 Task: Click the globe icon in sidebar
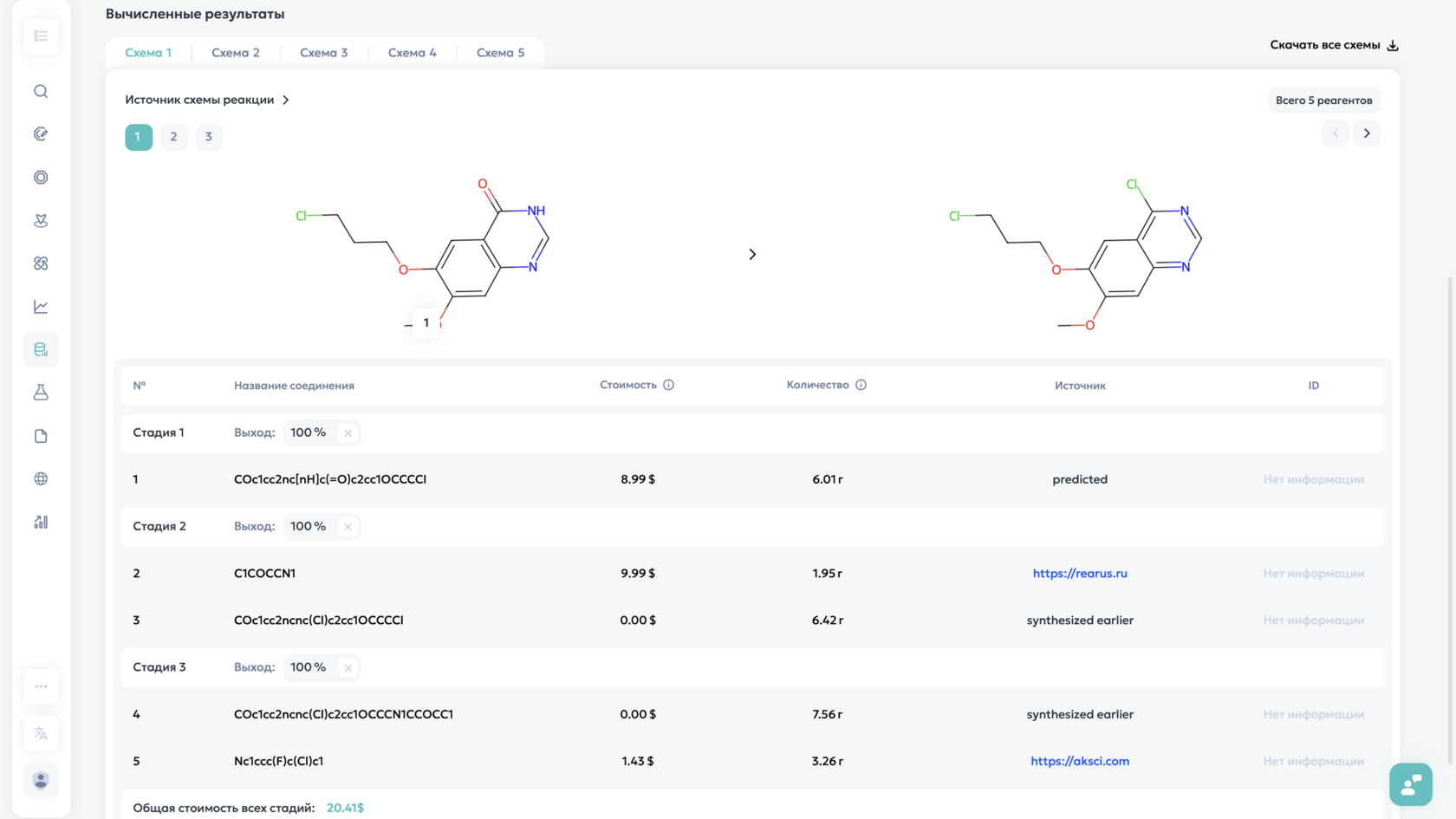41,478
